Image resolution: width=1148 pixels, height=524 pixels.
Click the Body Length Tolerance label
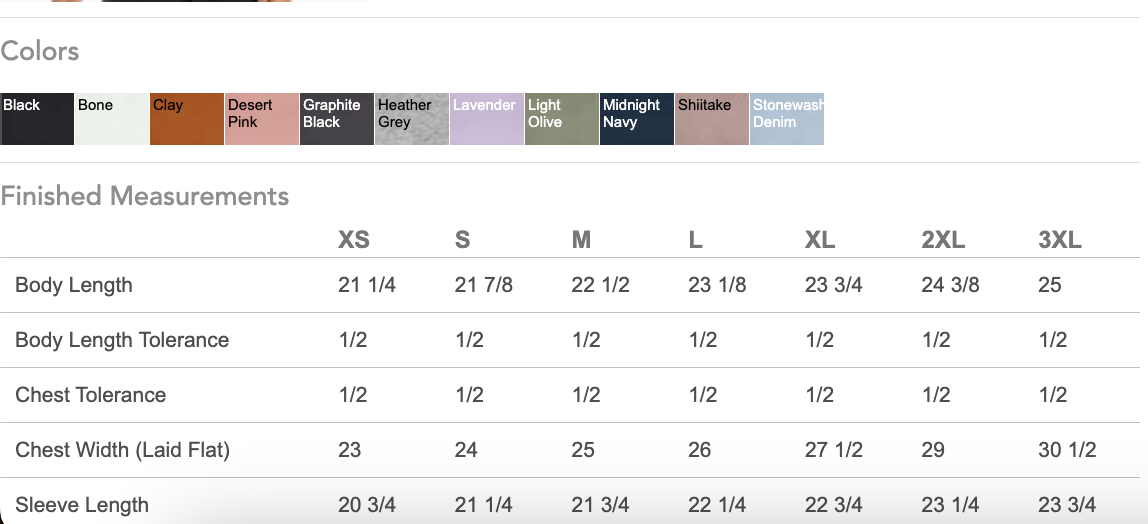(122, 340)
